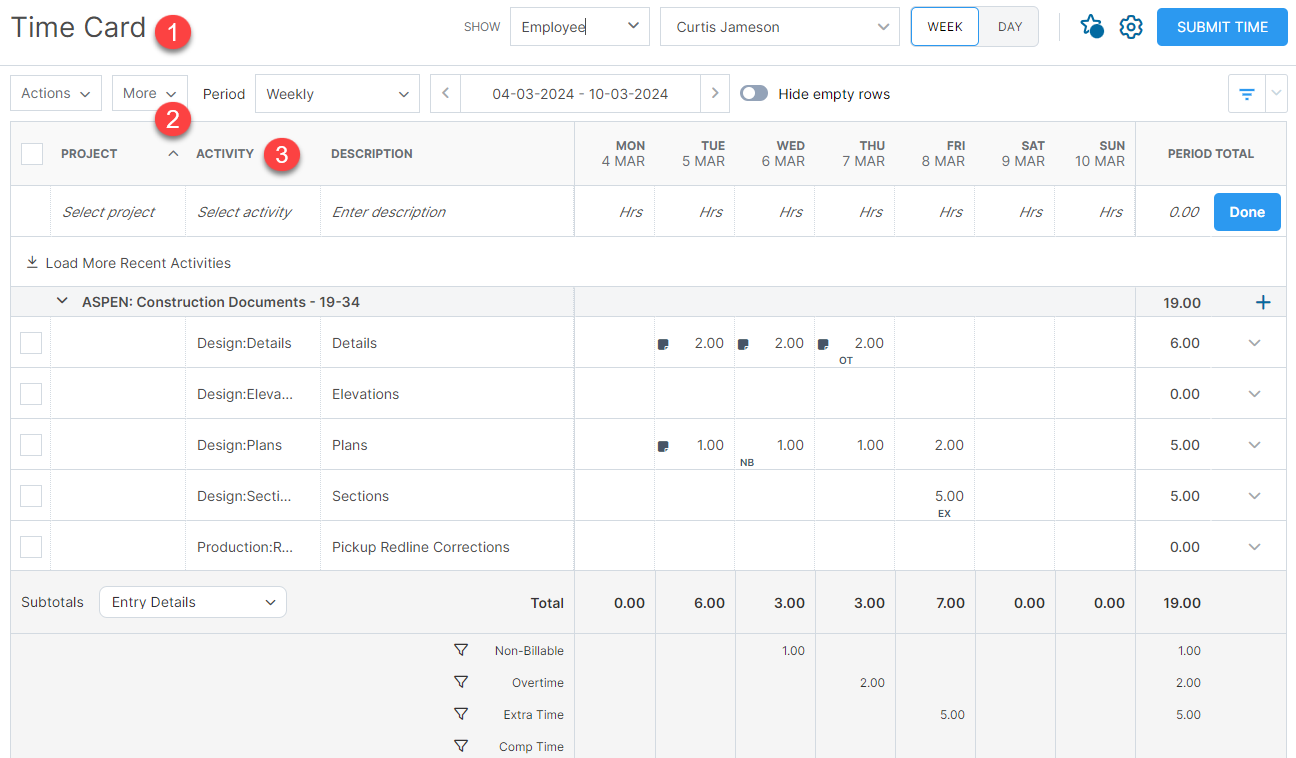The image size is (1296, 758).
Task: Click the Enter description field
Action: (x=446, y=212)
